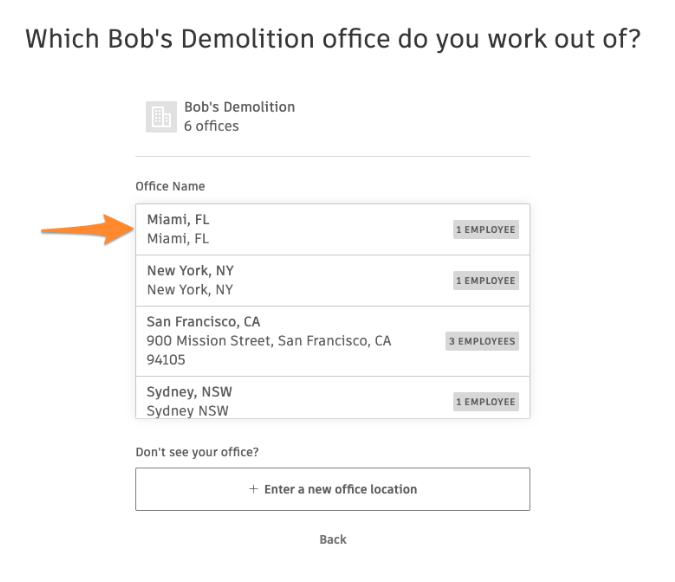Click Enter a new office location

click(333, 489)
